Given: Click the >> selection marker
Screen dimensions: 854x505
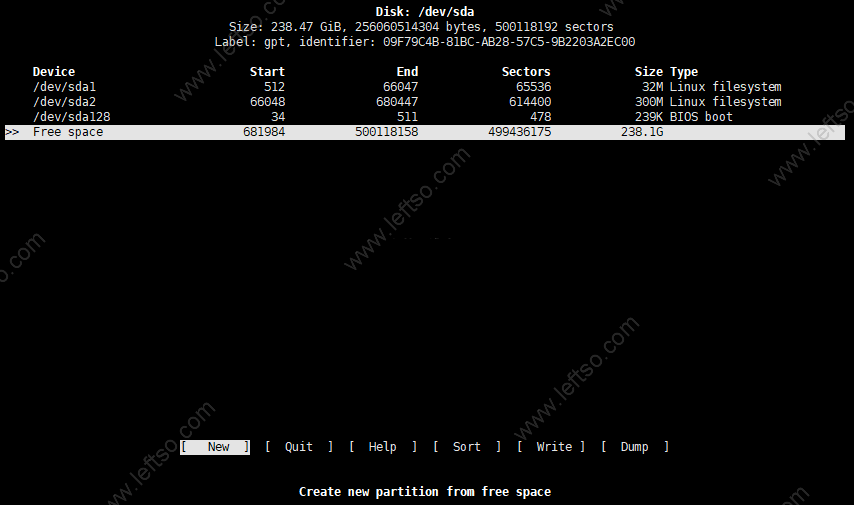Looking at the screenshot, I should pyautogui.click(x=12, y=132).
